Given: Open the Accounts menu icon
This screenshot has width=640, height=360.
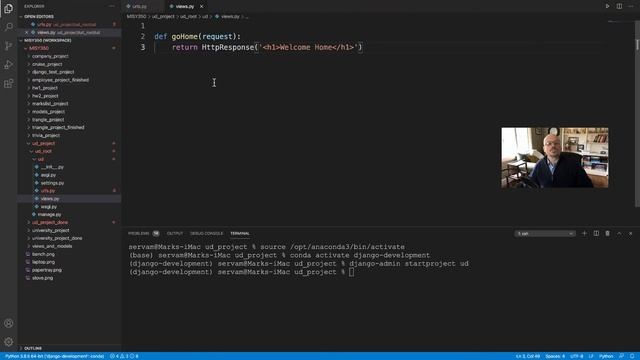Looking at the screenshot, I should [x=8, y=323].
